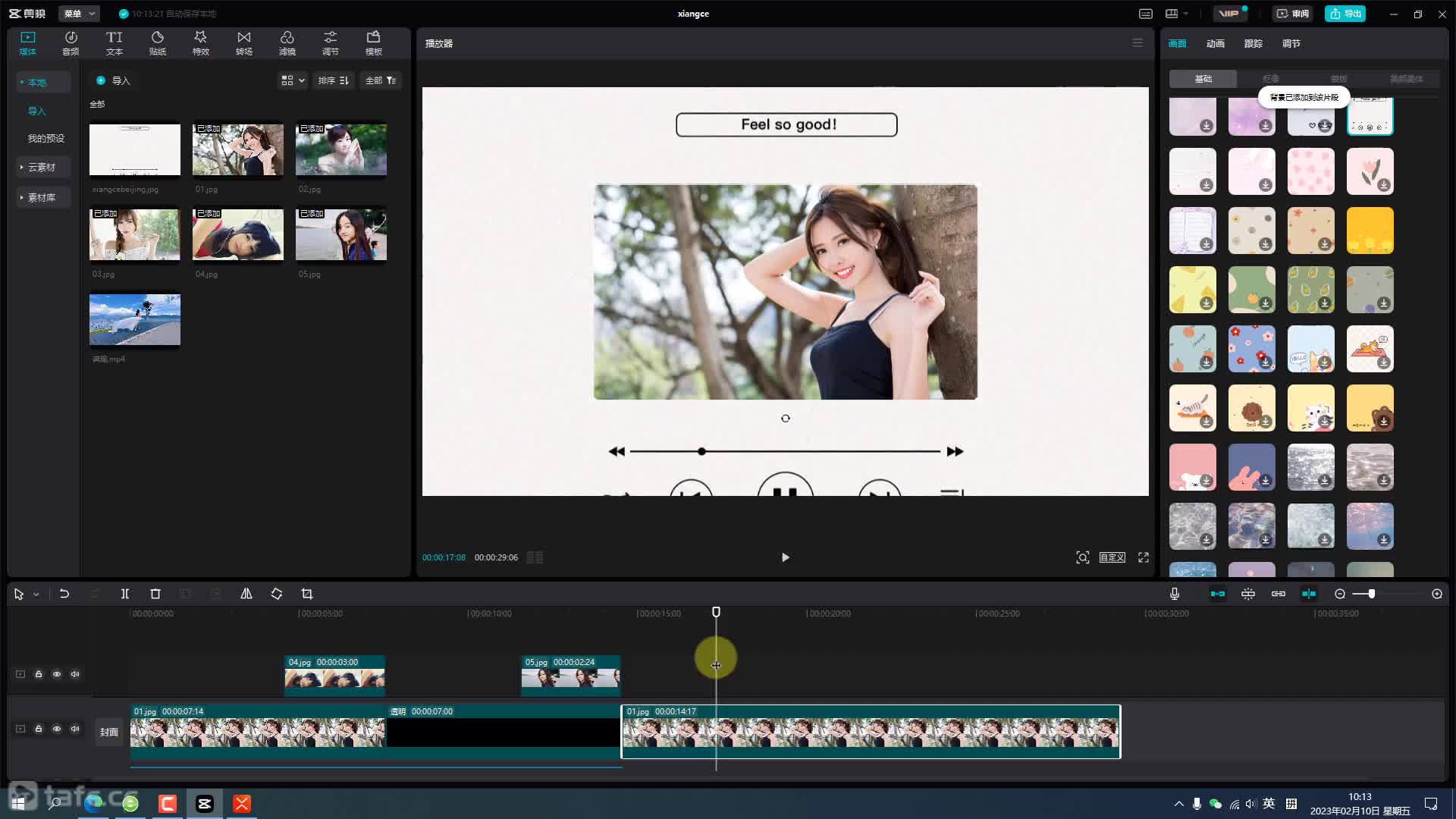Viewport: 1456px width, 819px height.
Task: Open the 特效 effects panel
Action: 200,43
